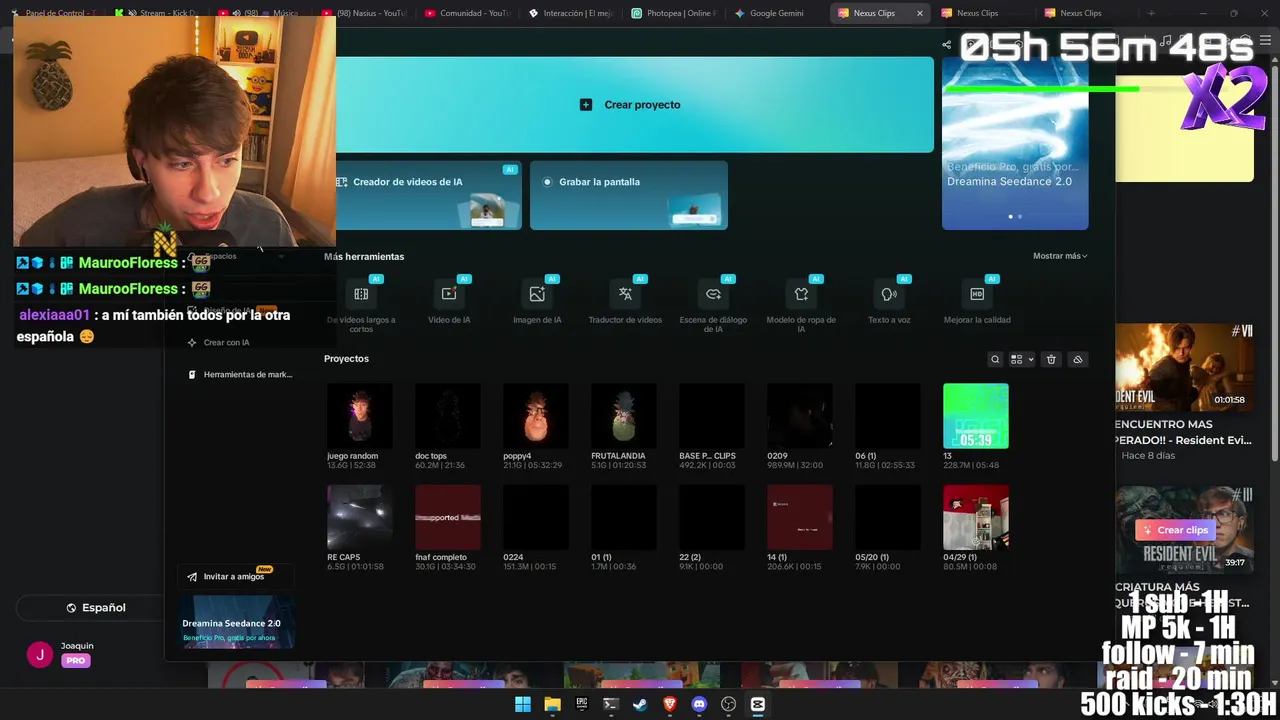Open Brave browser from the taskbar
1280x720 pixels.
pos(670,704)
